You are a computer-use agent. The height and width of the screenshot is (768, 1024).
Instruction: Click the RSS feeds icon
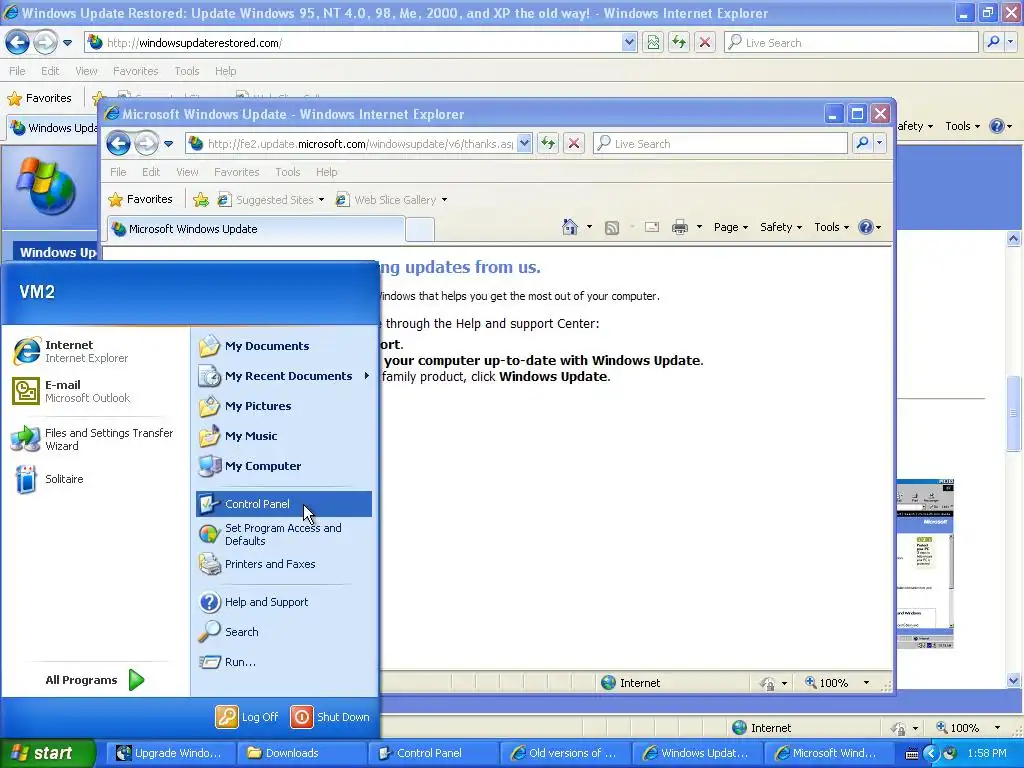(x=612, y=227)
